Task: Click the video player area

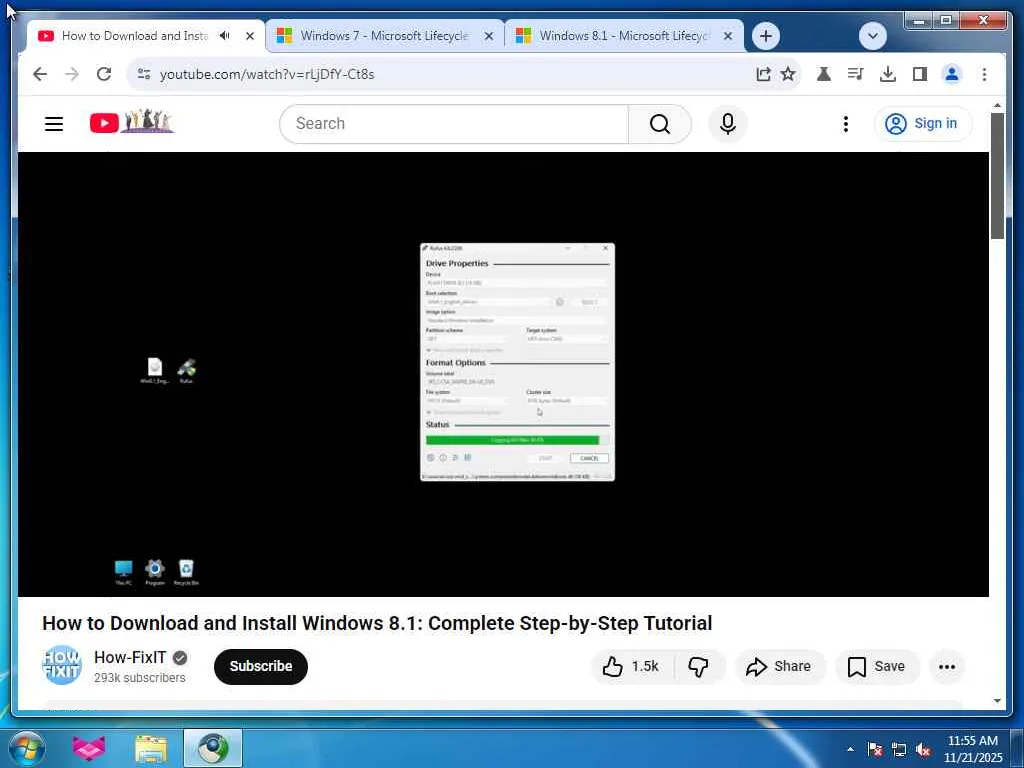Action: [503, 374]
